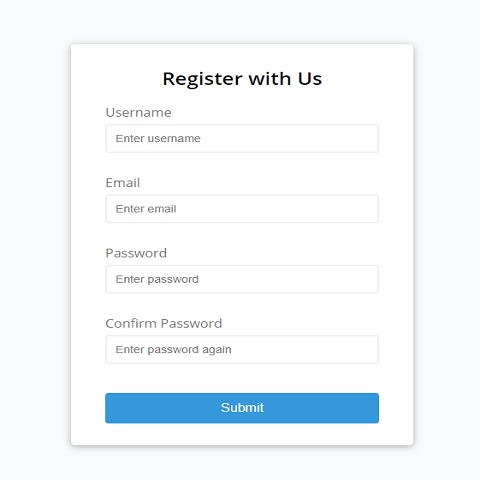Click the word "Us" in the heading
Screen dimensions: 480x480
point(310,79)
